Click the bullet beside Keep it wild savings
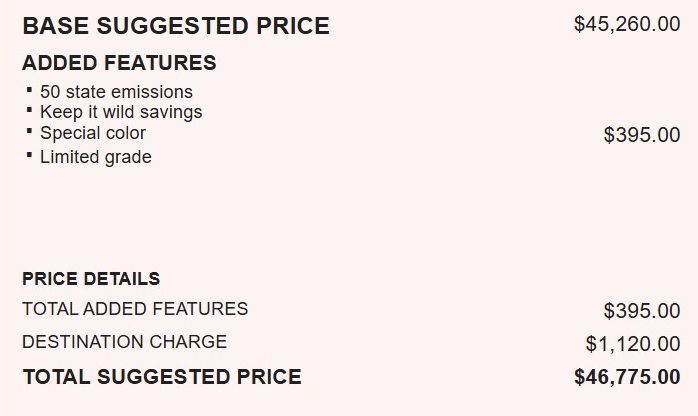The image size is (698, 416). (x=30, y=110)
